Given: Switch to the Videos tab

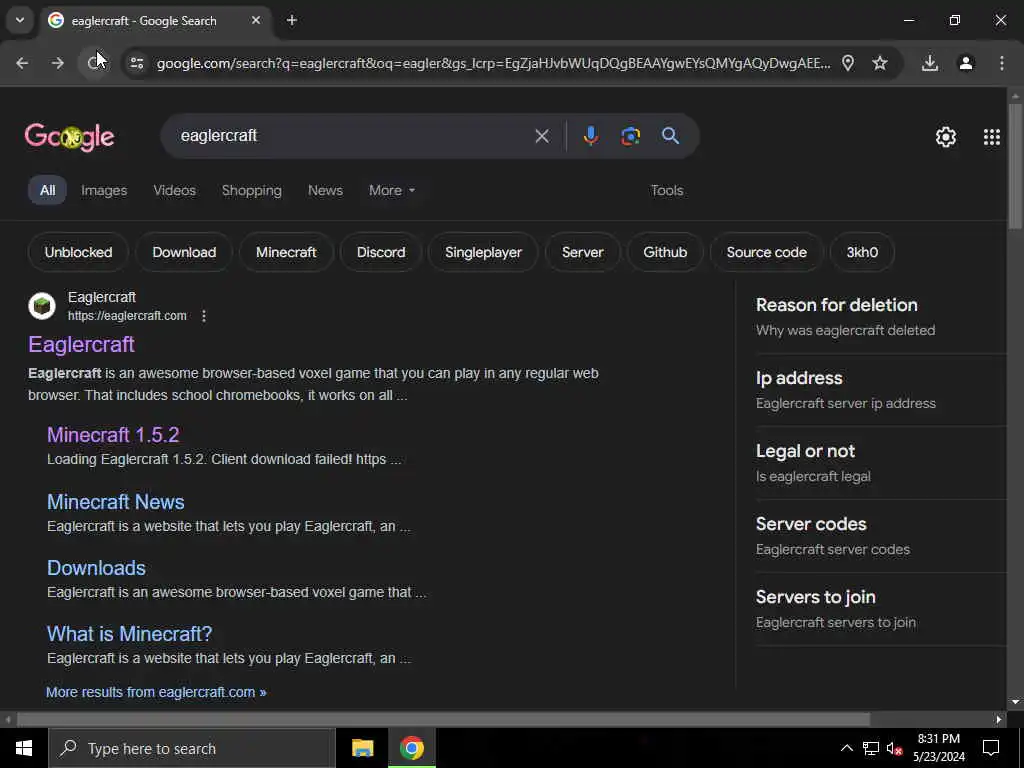Looking at the screenshot, I should (174, 191).
